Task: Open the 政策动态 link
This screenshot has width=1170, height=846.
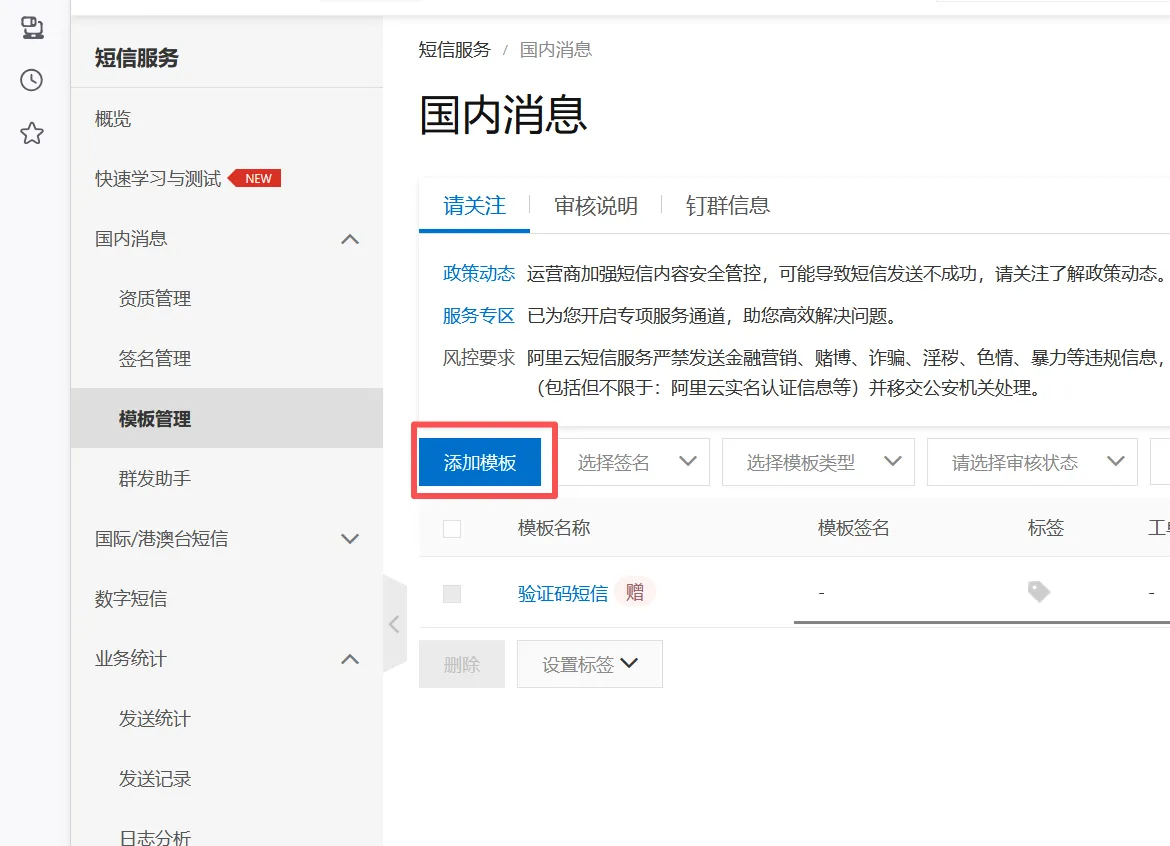Action: click(x=478, y=274)
